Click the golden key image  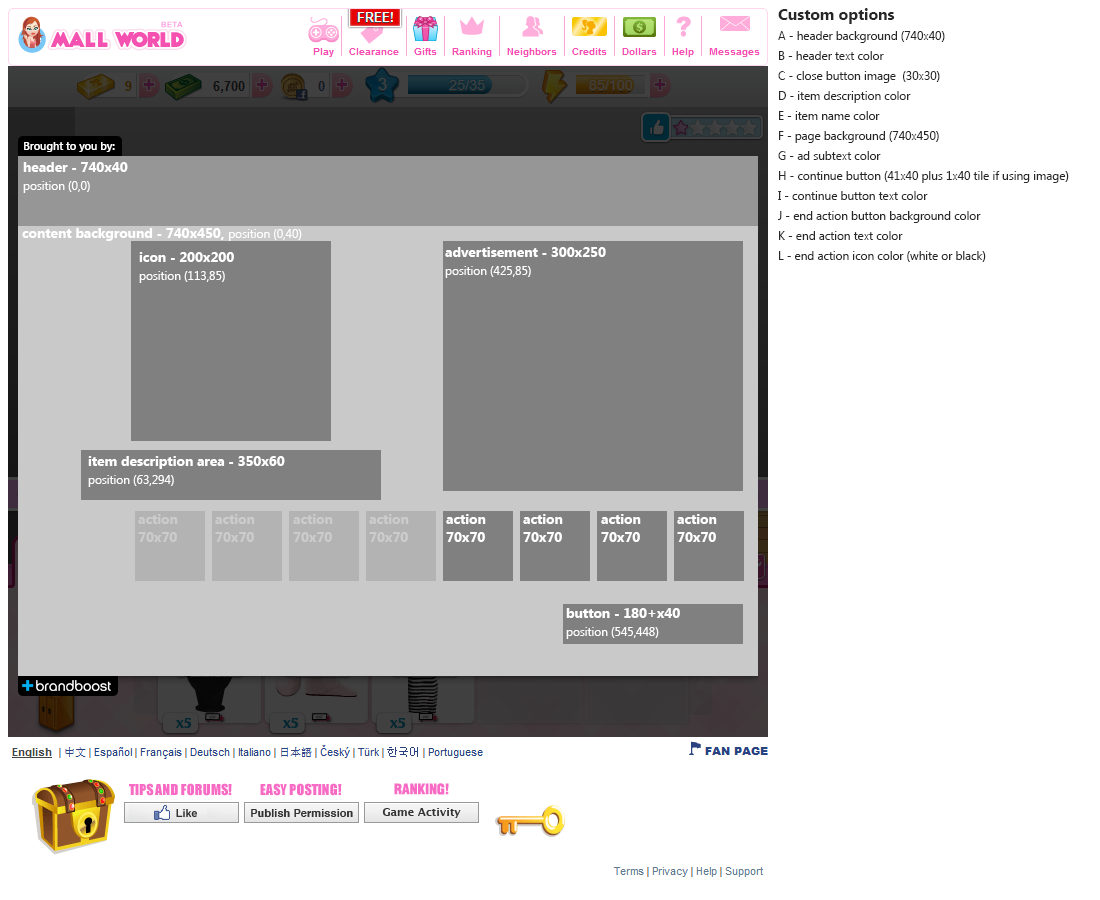(530, 822)
